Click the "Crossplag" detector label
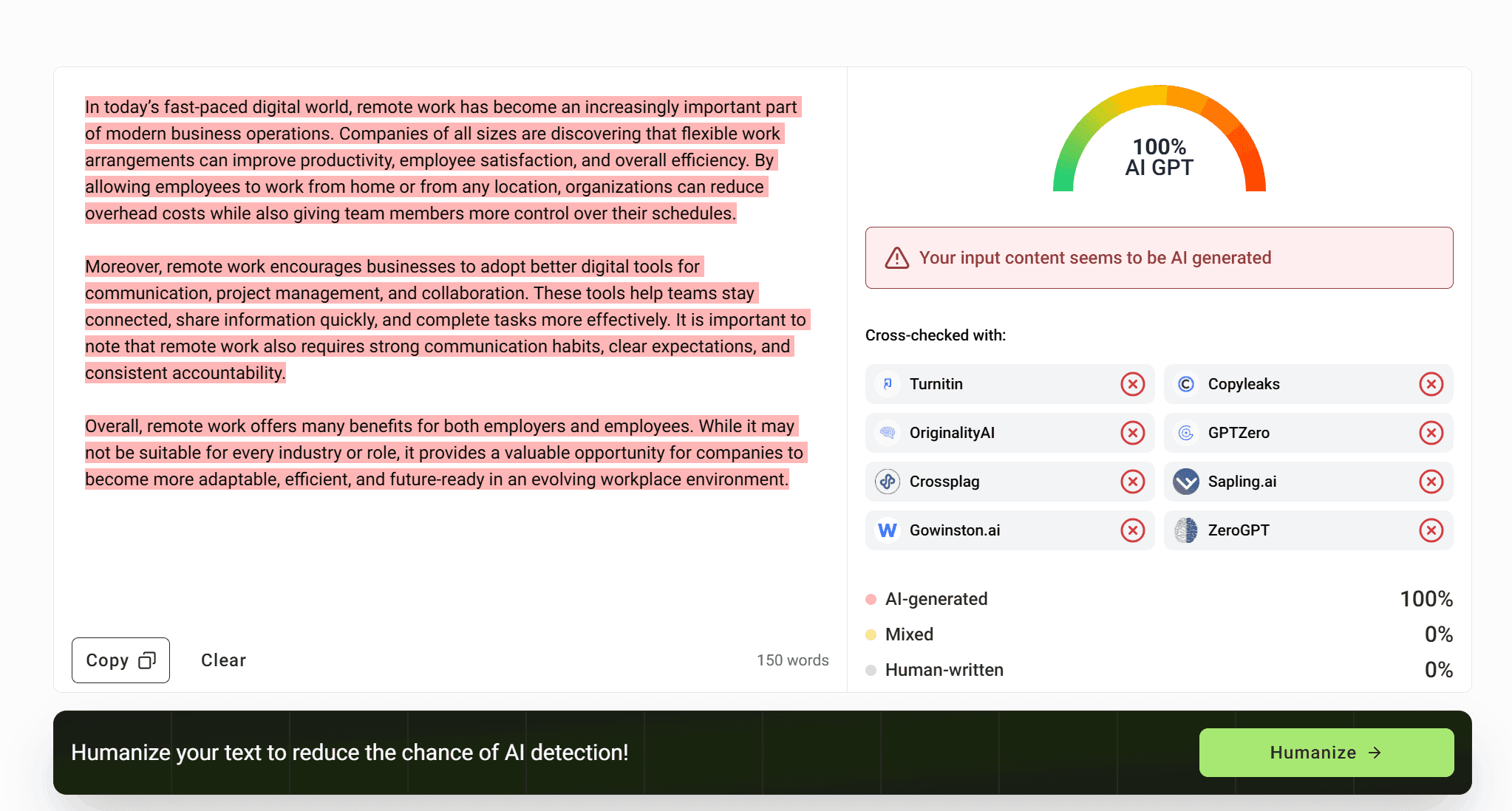Screen dimensions: 1512x811 [944, 482]
